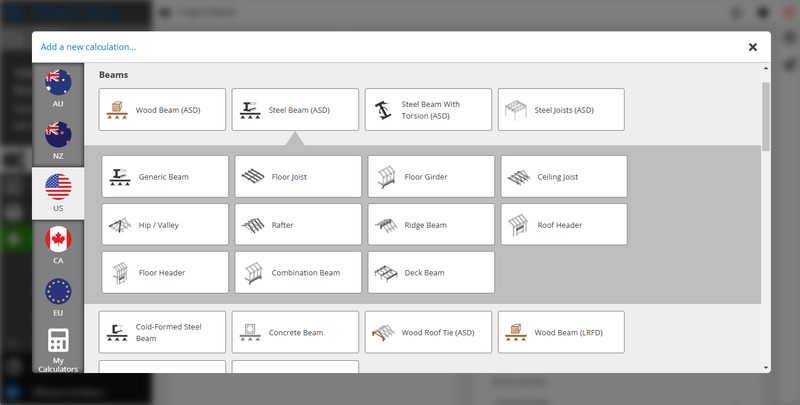Click the scrollbar up arrow in dialog

pyautogui.click(x=766, y=68)
